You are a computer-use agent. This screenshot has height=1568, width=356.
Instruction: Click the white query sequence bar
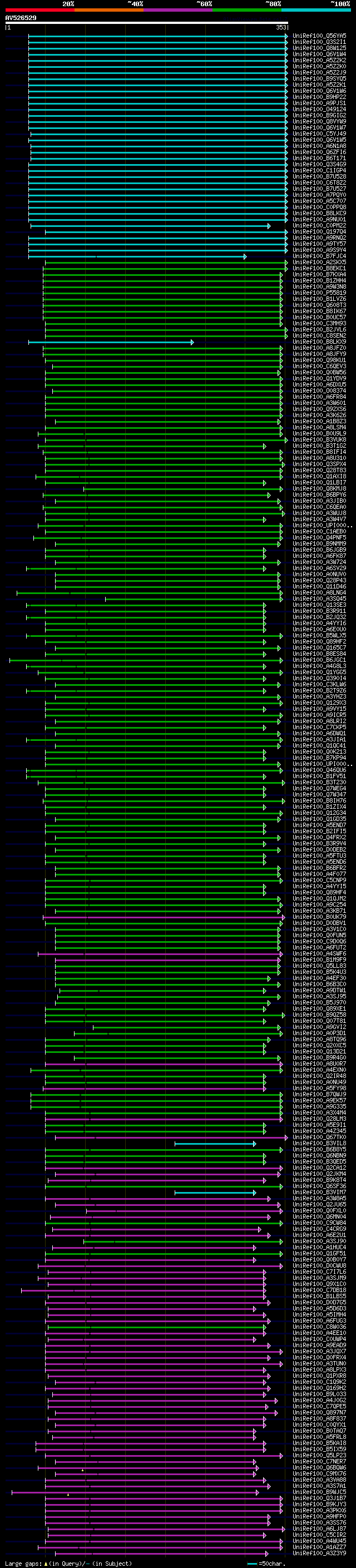(x=146, y=22)
